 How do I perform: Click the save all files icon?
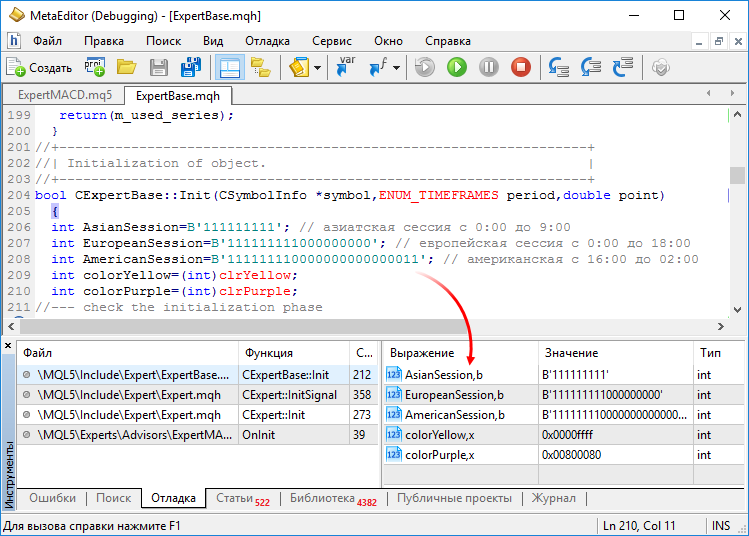pyautogui.click(x=191, y=67)
